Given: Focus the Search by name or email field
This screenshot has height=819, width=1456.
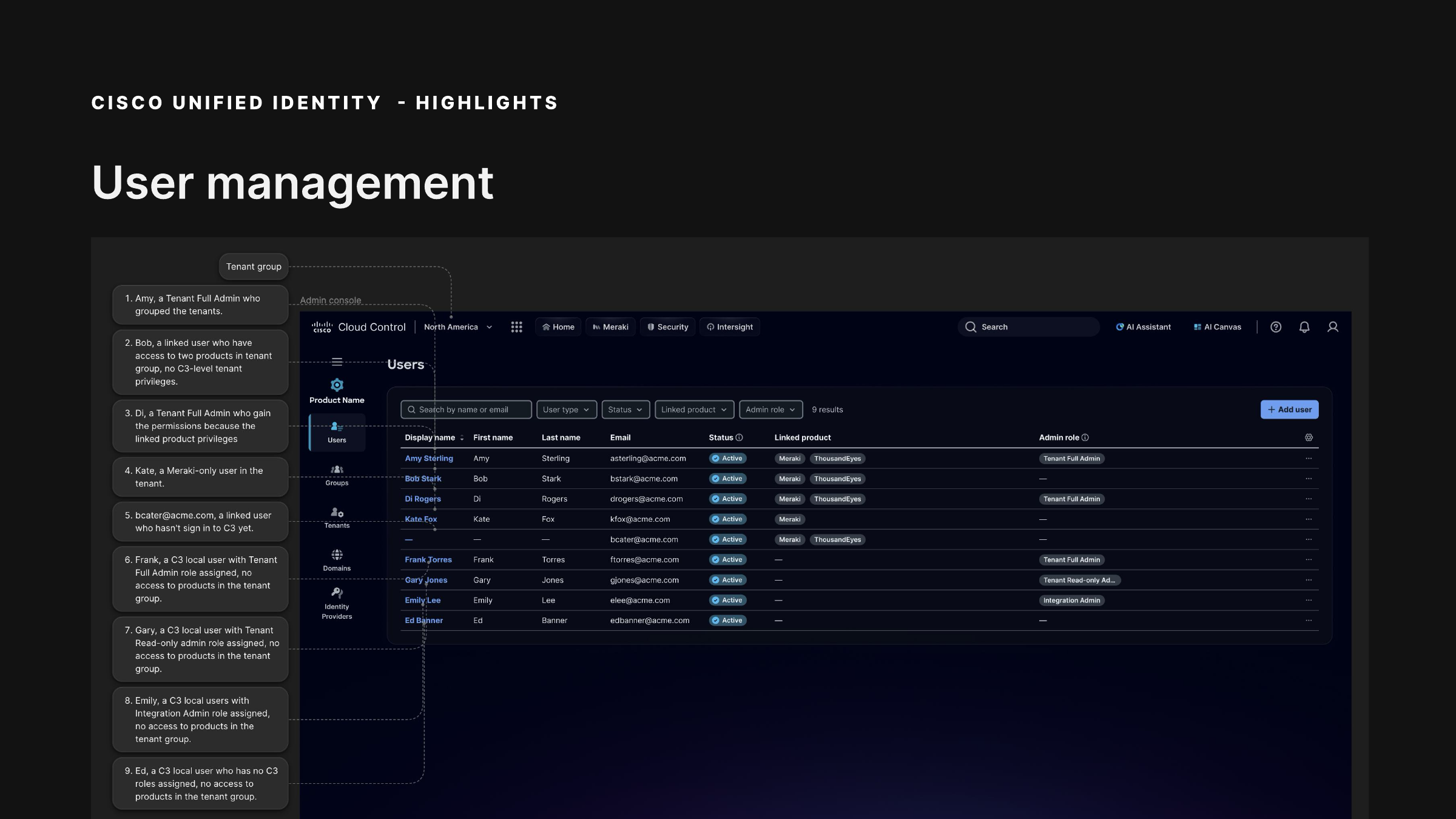Looking at the screenshot, I should tap(466, 409).
